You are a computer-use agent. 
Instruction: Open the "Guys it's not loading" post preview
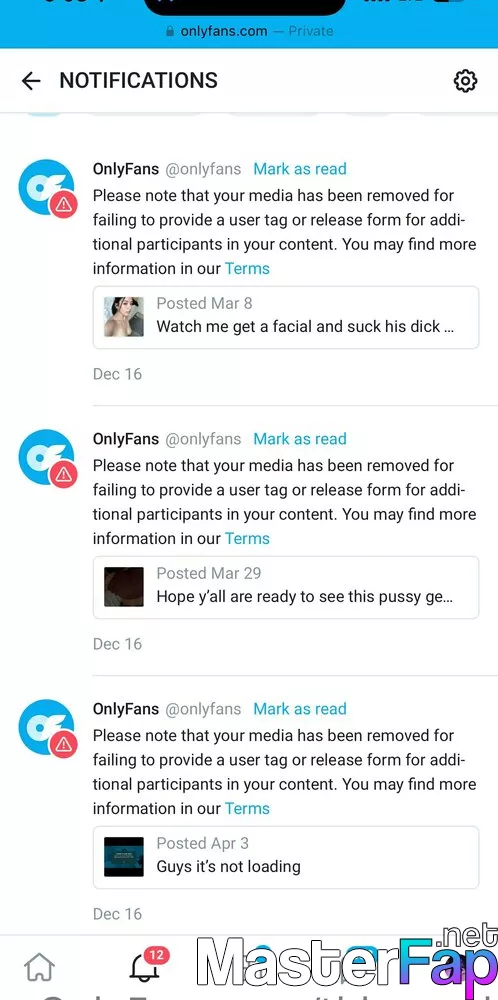pyautogui.click(x=286, y=857)
